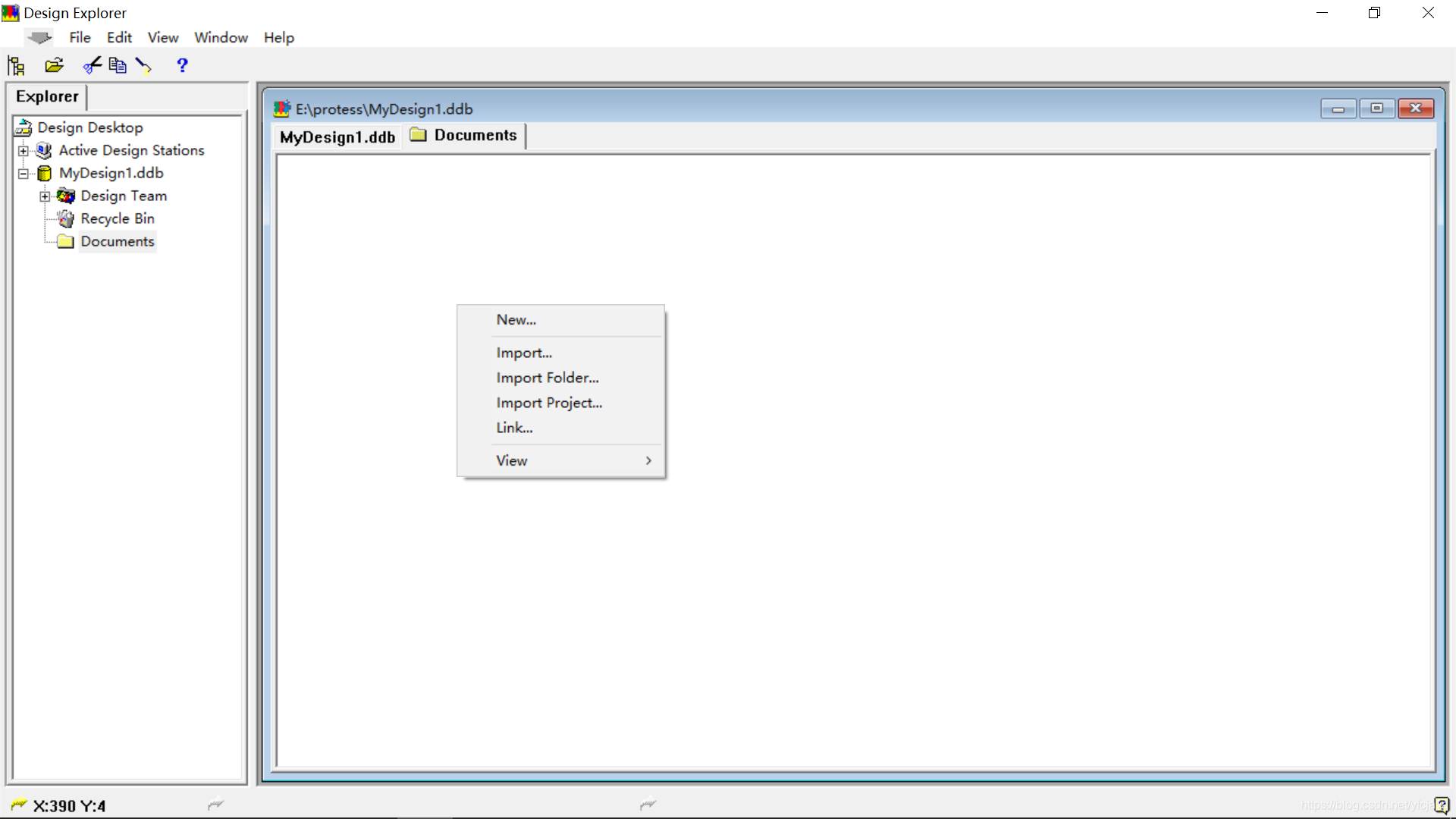Image resolution: width=1456 pixels, height=819 pixels.
Task: Select Import Project... in context menu
Action: click(x=549, y=403)
